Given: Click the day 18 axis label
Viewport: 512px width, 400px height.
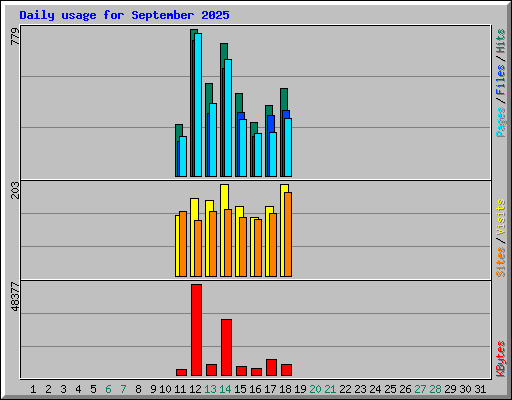Looking at the screenshot, I should (285, 389).
